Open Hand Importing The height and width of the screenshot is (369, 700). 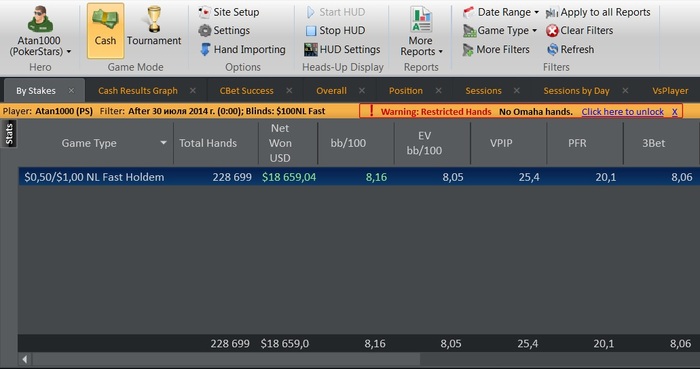click(x=242, y=49)
